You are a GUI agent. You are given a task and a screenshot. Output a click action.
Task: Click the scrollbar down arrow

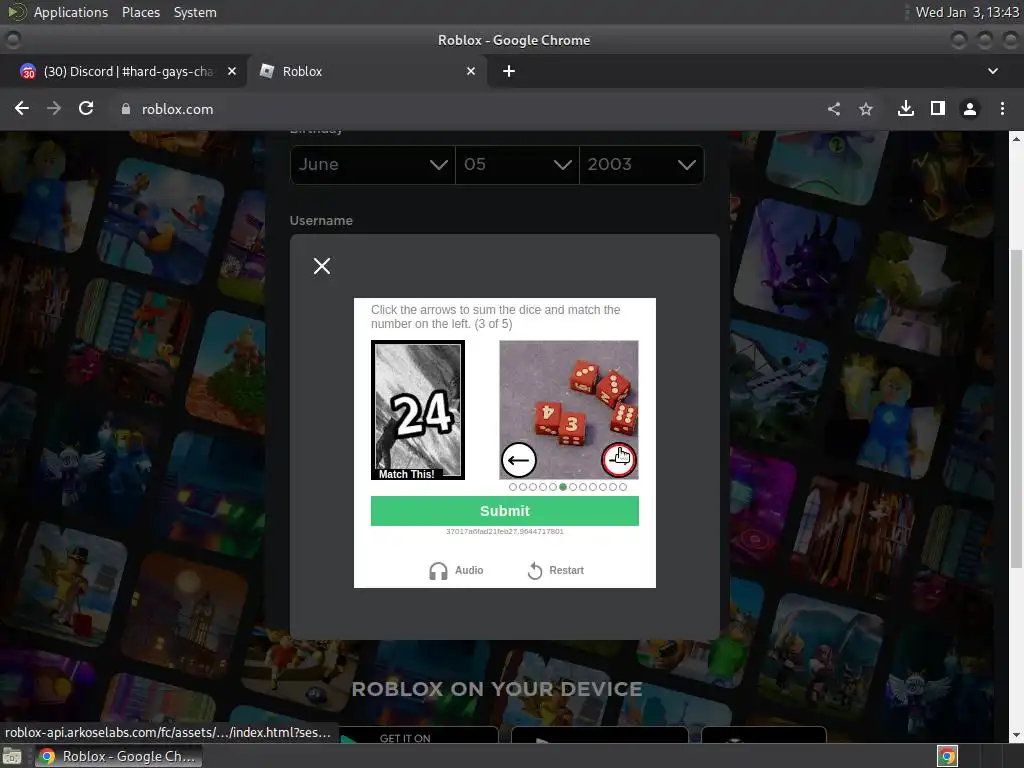(x=1016, y=735)
